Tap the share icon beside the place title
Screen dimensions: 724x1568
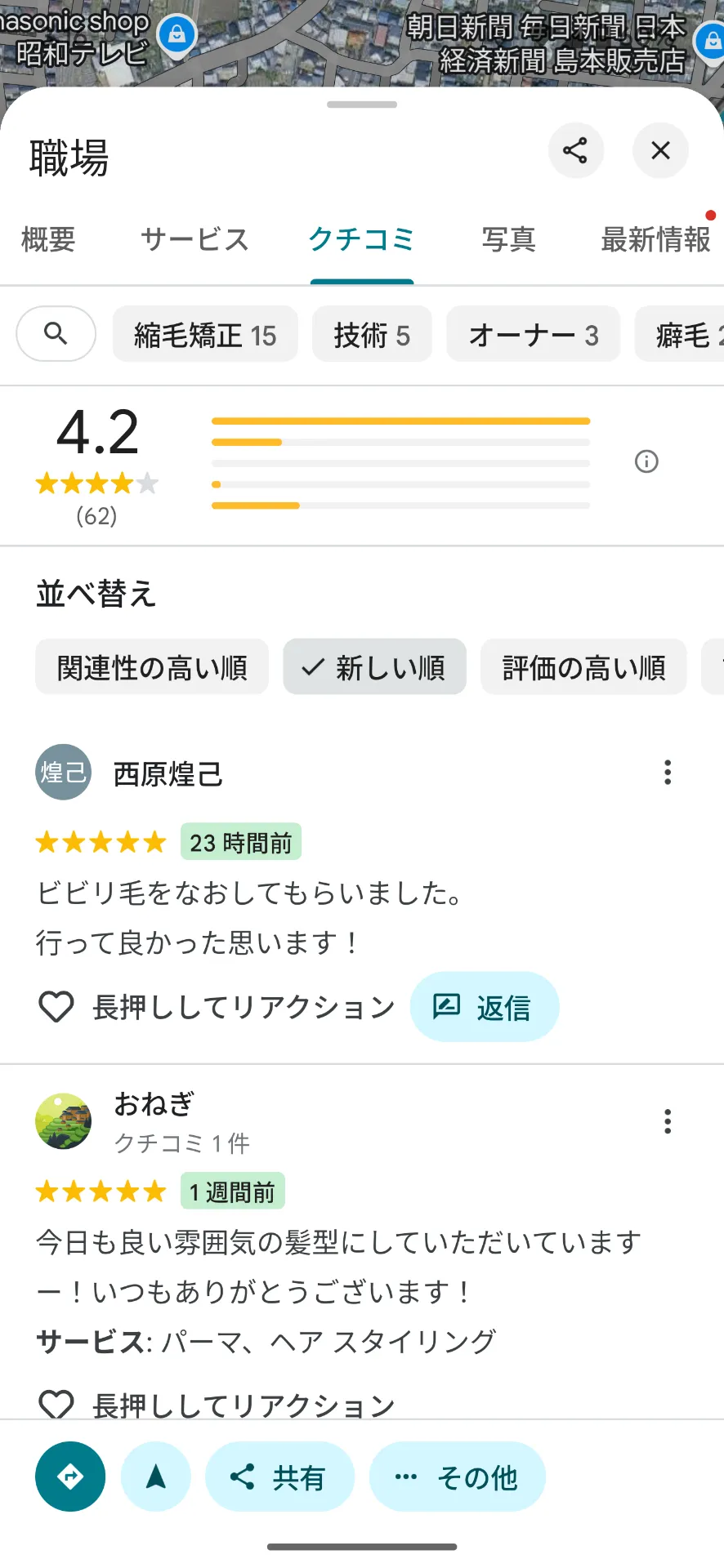(575, 150)
